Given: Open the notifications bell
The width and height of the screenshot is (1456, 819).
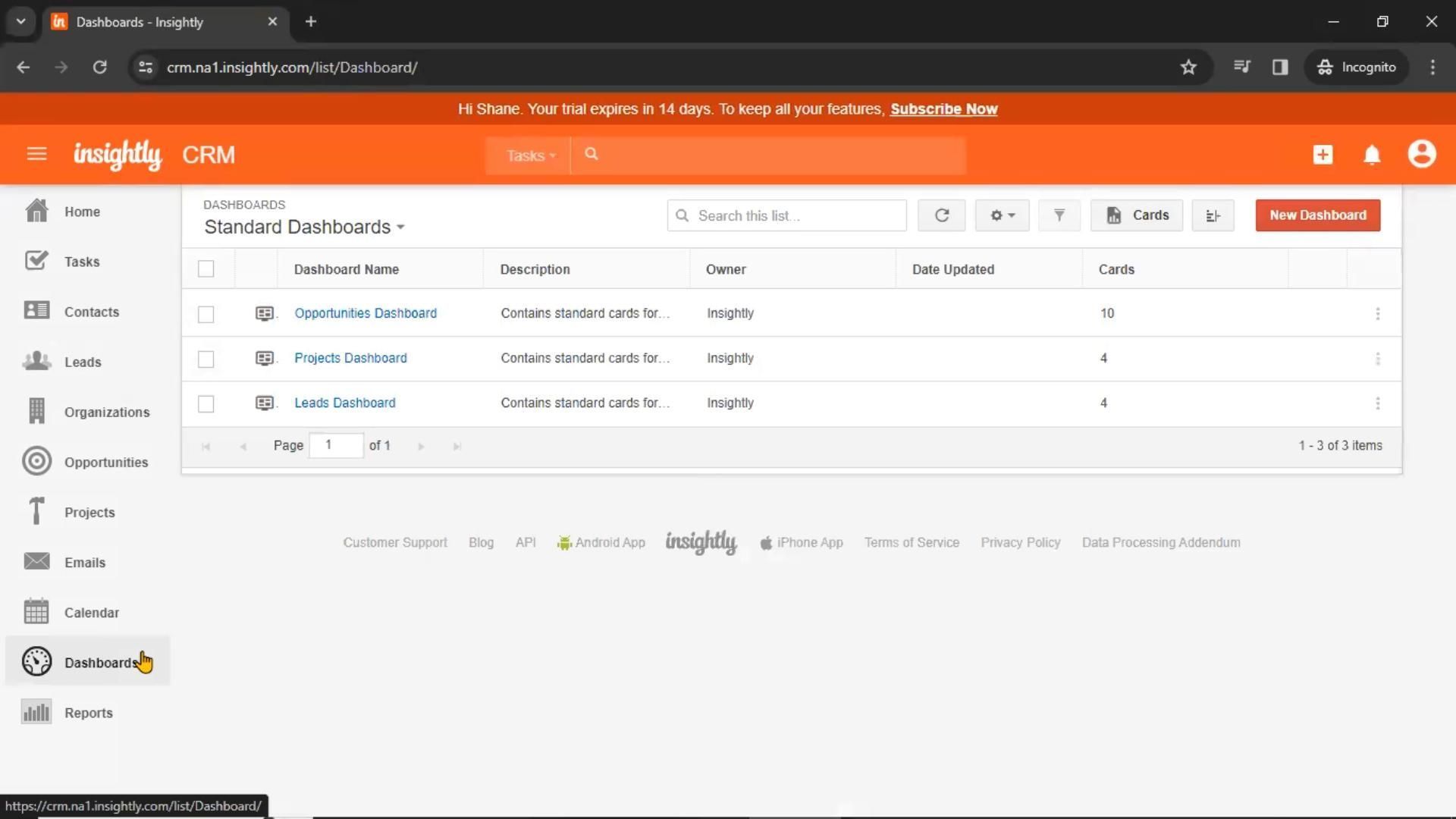Looking at the screenshot, I should point(1372,155).
